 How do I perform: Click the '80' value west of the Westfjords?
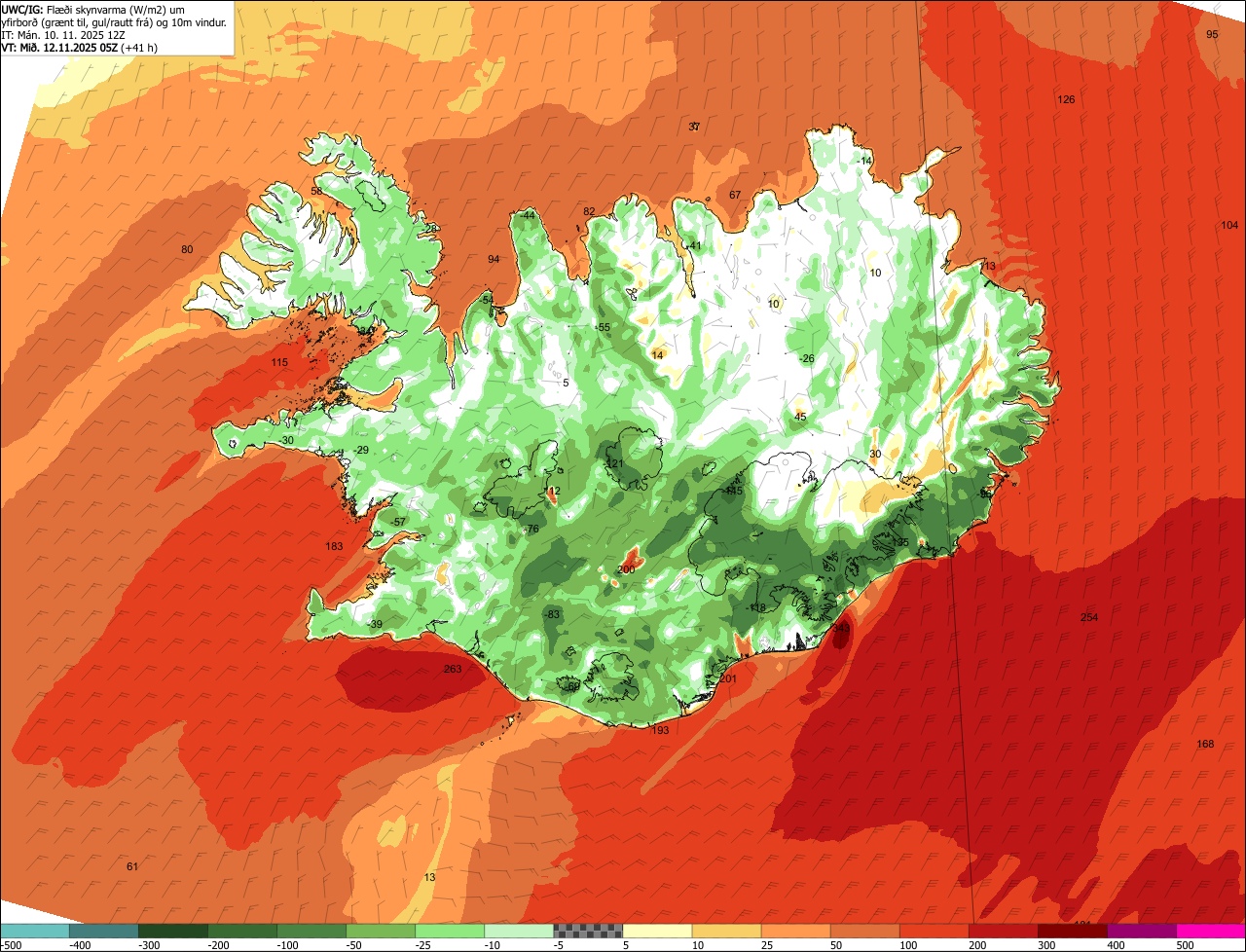(187, 249)
